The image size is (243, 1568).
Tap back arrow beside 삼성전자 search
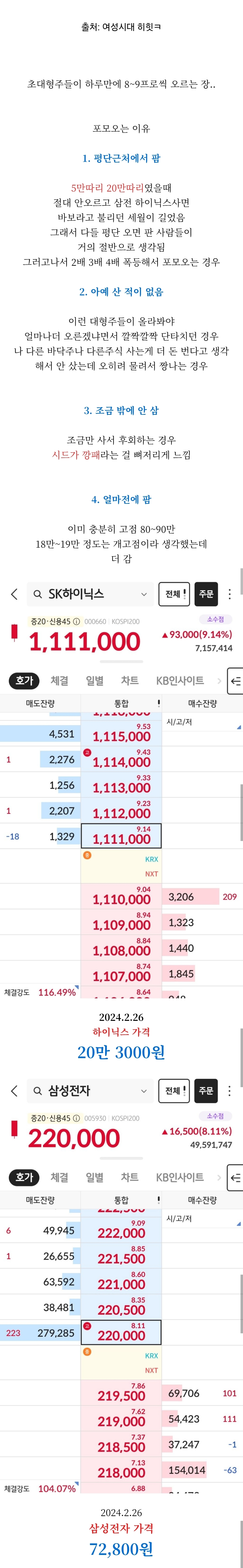coord(14,1091)
